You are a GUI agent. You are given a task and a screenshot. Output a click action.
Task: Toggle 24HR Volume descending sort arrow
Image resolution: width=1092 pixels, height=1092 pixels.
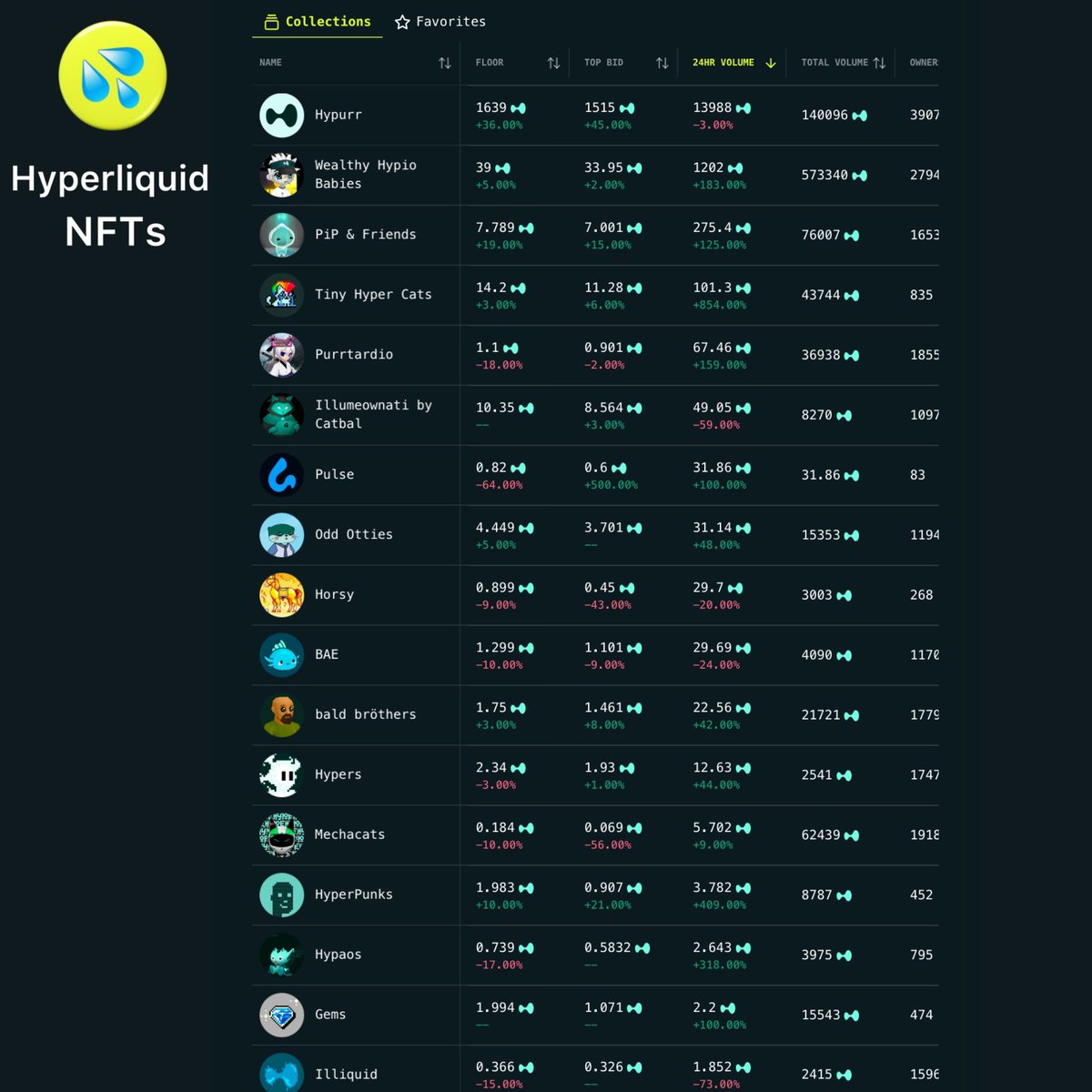(x=771, y=63)
